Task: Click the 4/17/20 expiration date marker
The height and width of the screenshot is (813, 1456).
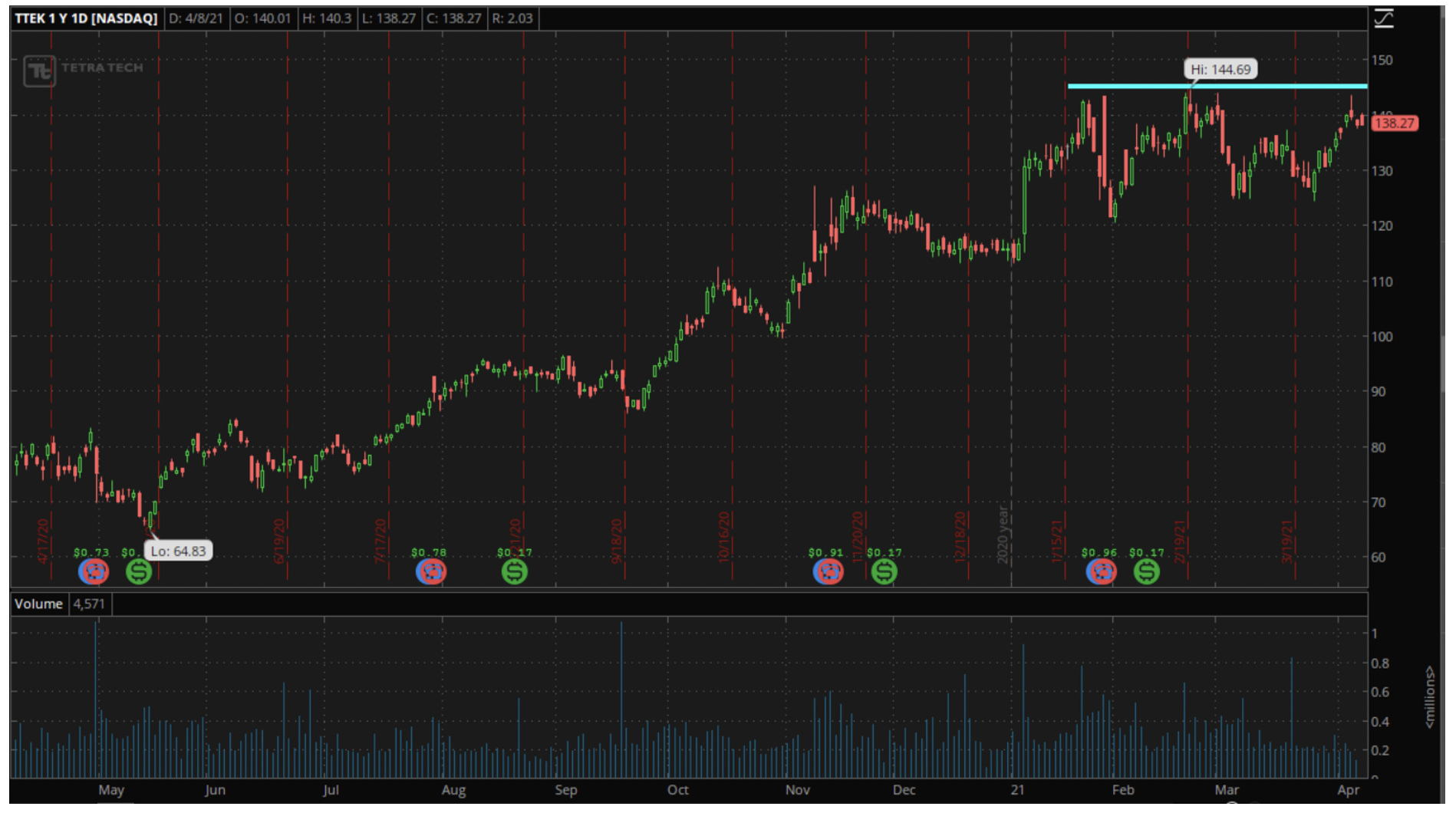Action: point(43,541)
